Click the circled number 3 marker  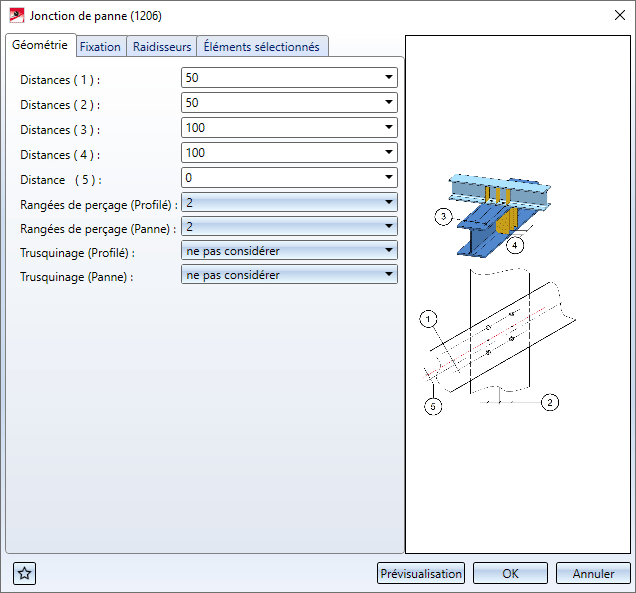point(443,217)
